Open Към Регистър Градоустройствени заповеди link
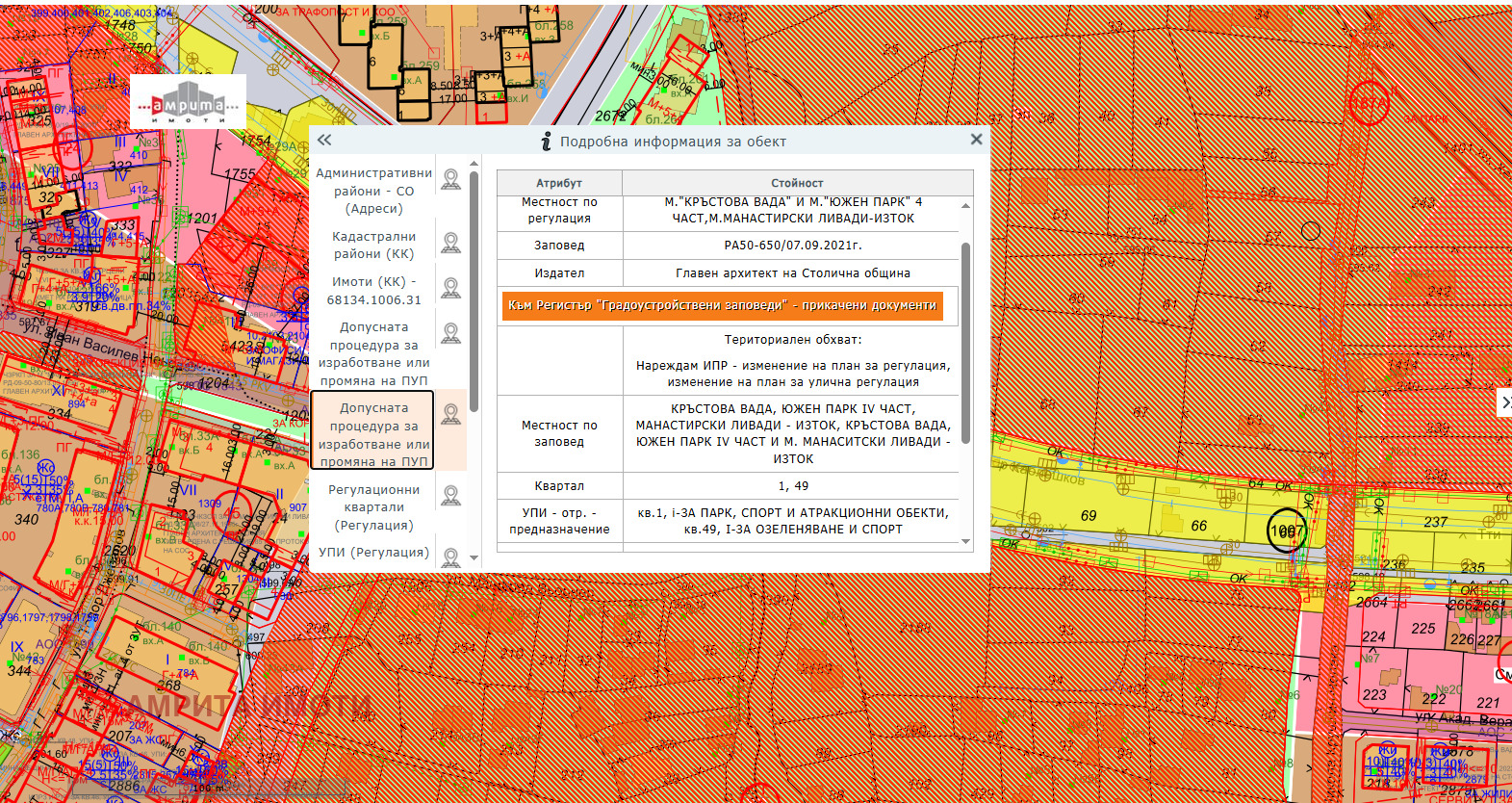 pos(722,305)
